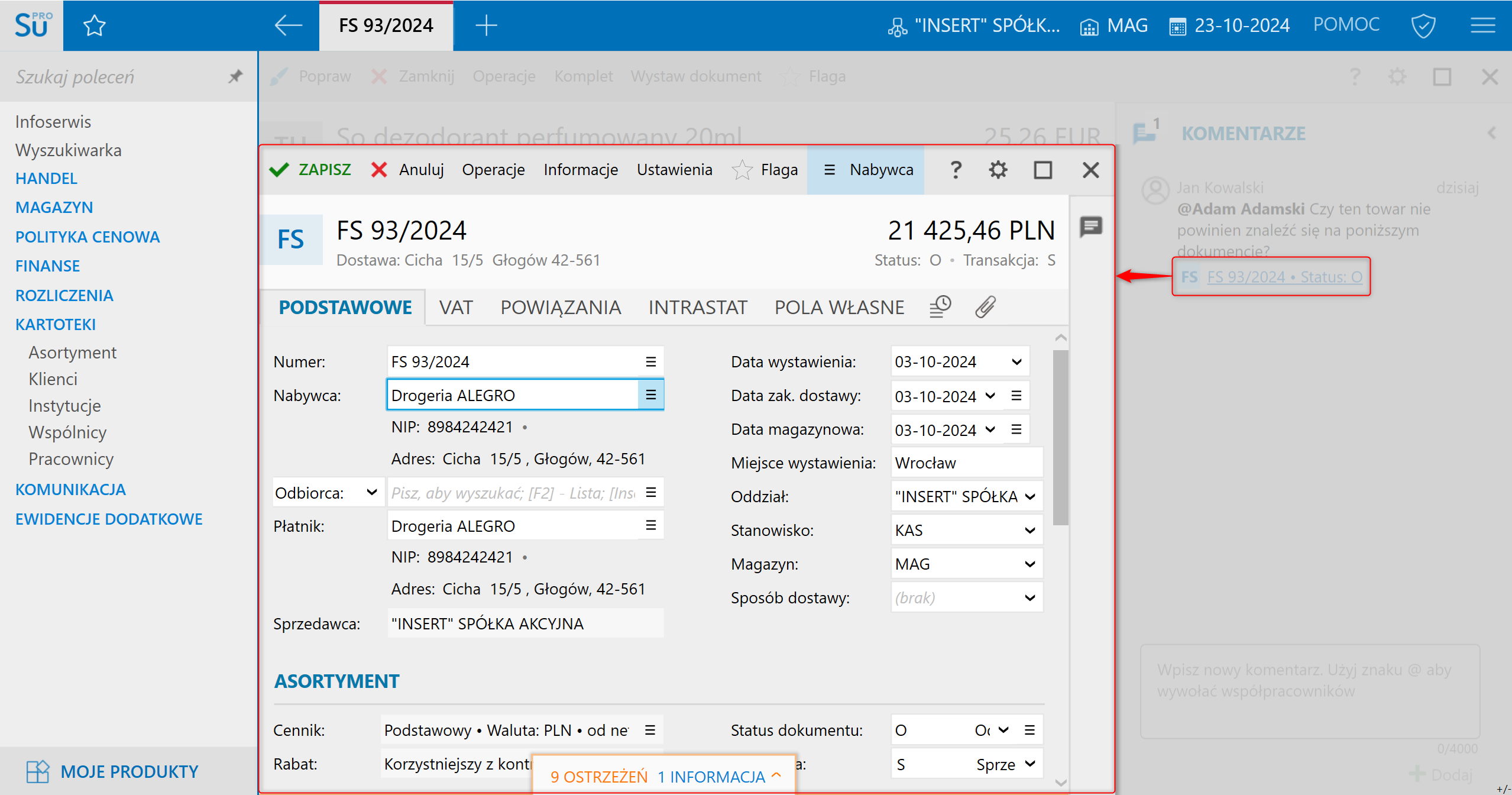1512x795 pixels.
Task: Click the ZAPISZ save button
Action: [310, 170]
